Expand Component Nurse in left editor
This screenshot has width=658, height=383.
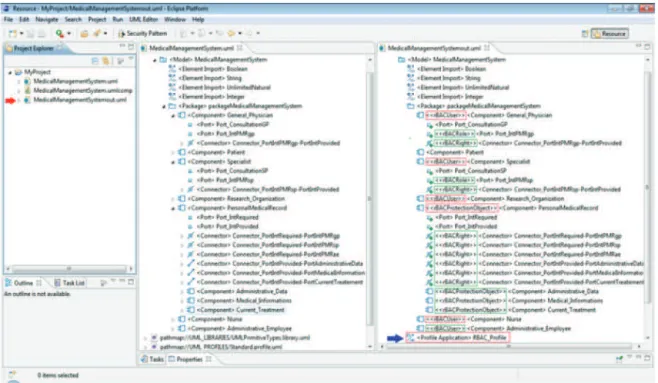click(173, 319)
